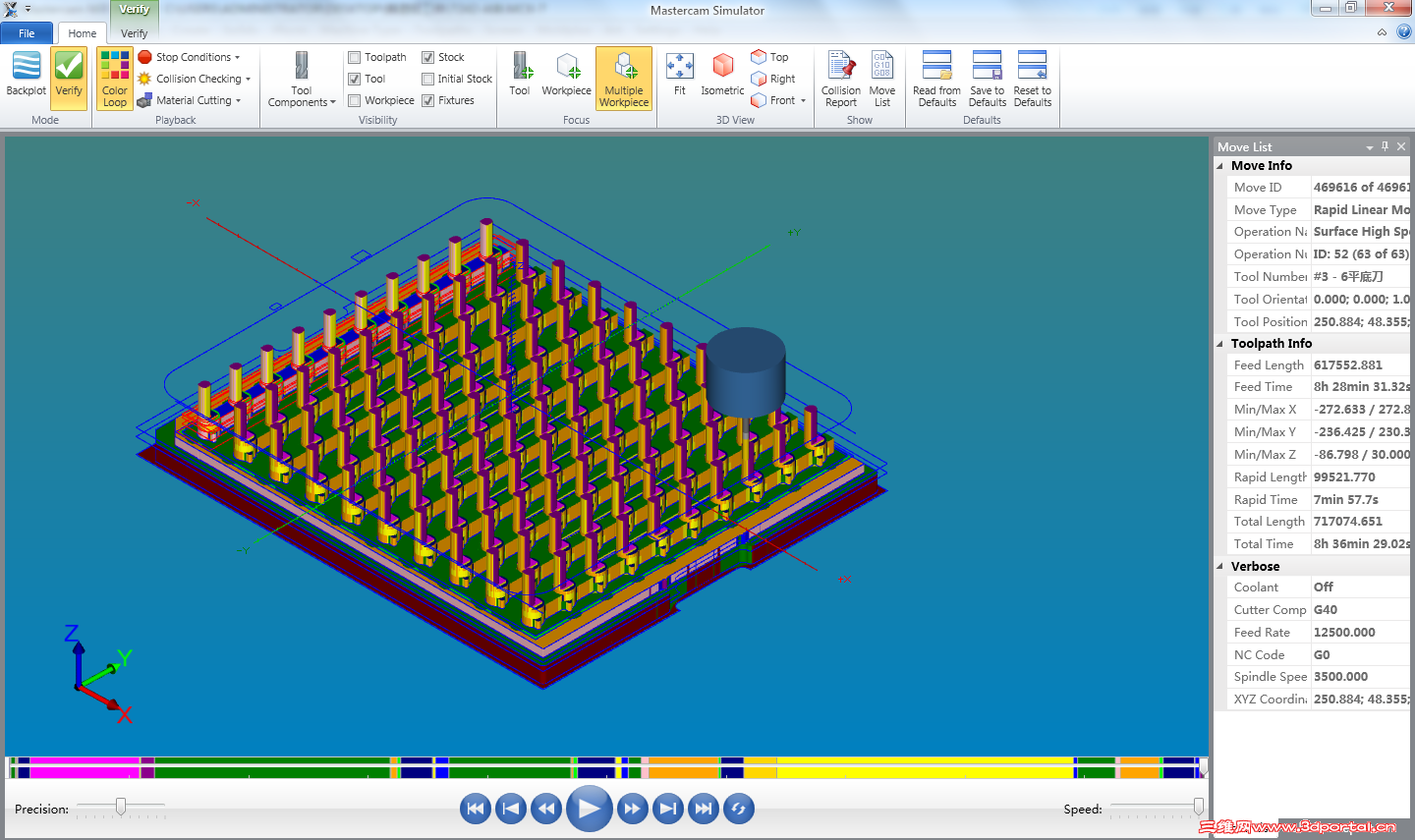Step backward in the simulation
The width and height of the screenshot is (1415, 840).
pyautogui.click(x=546, y=809)
